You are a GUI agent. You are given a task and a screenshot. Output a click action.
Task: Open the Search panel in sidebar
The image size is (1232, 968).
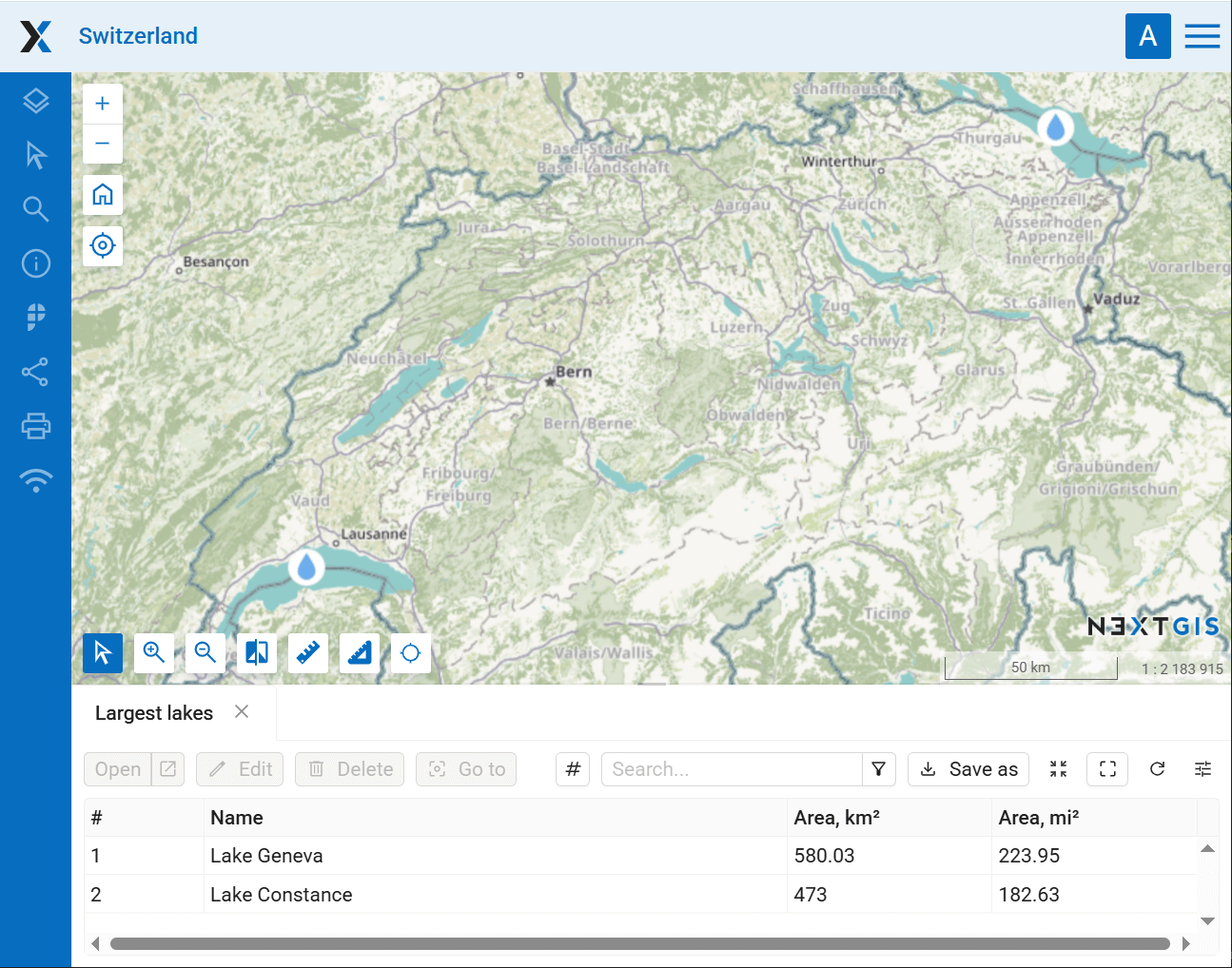coord(35,209)
